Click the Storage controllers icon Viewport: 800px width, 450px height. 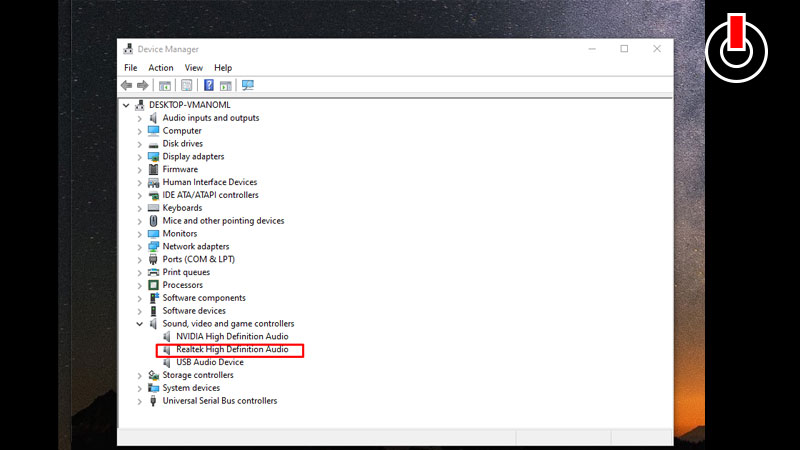[x=153, y=375]
